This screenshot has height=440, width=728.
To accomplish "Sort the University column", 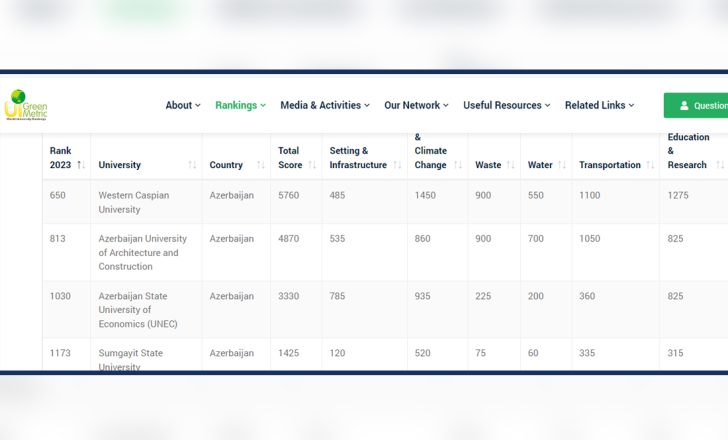I will (192, 165).
